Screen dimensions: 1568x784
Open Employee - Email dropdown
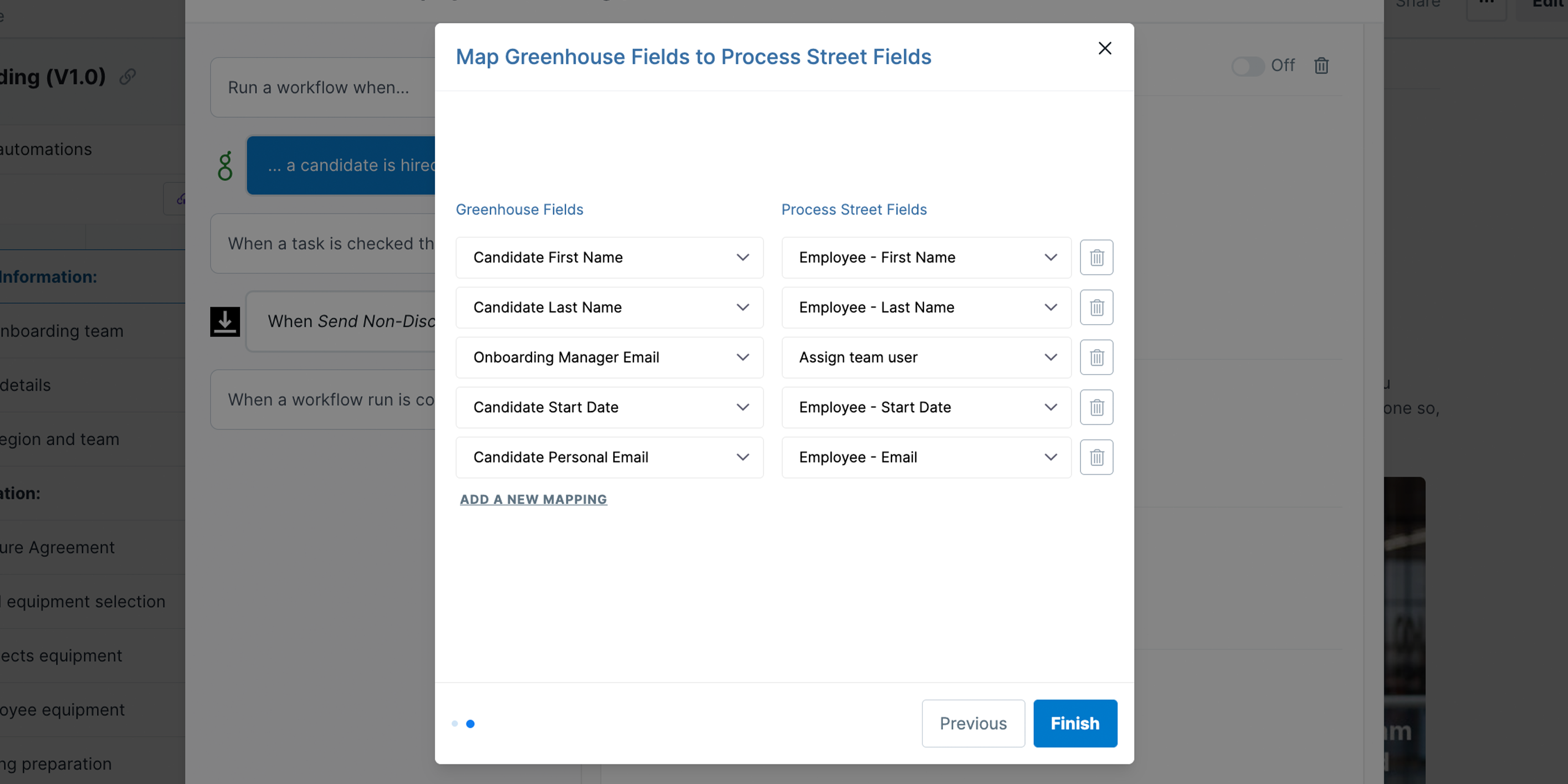coord(926,457)
